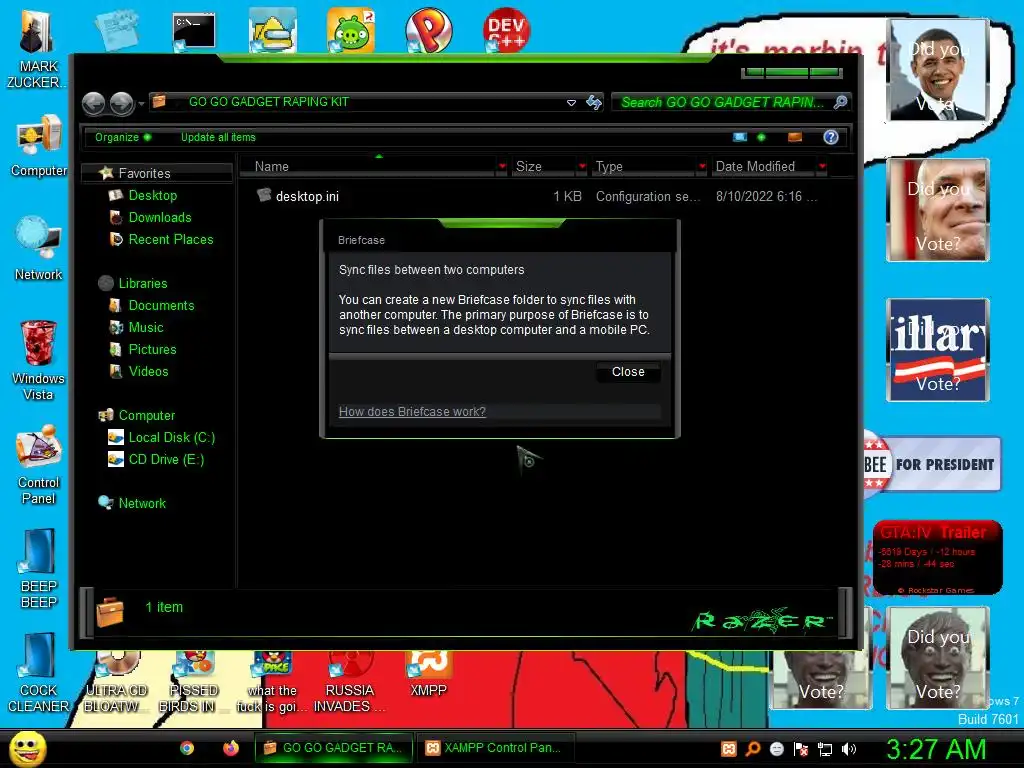1024x768 pixels.
Task: Click the briefcase icon in the details pane
Action: click(x=110, y=611)
